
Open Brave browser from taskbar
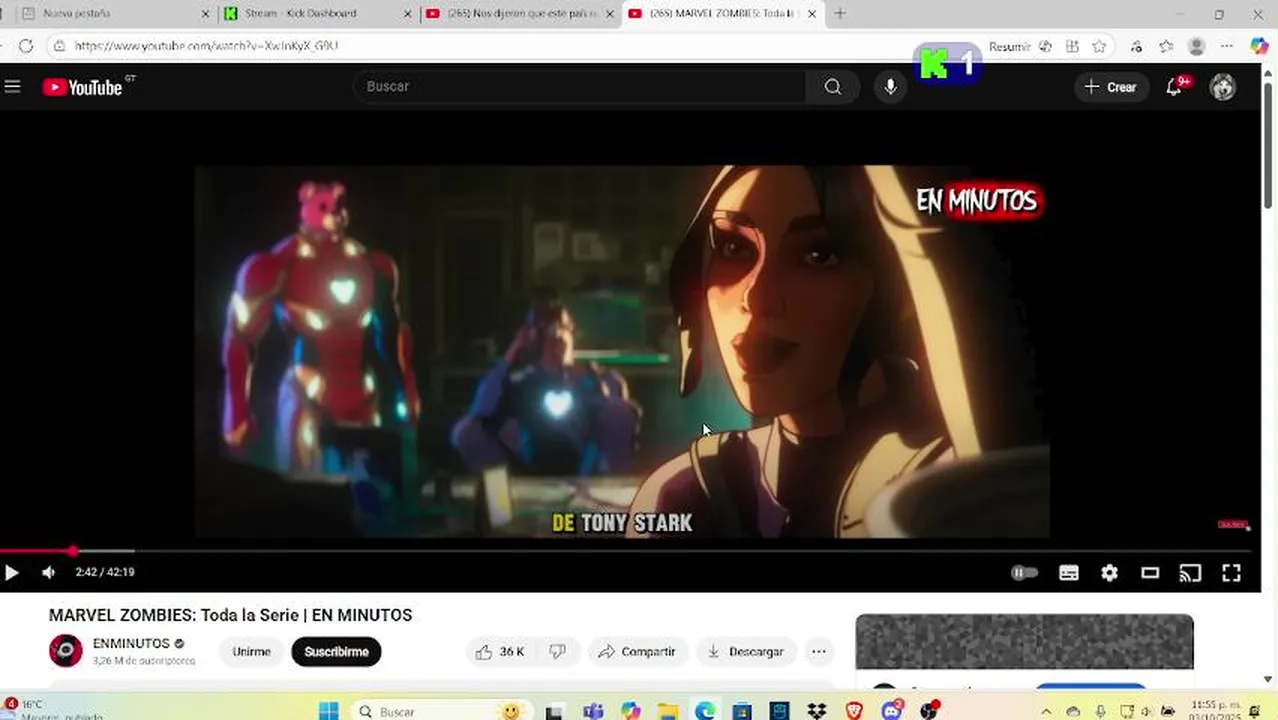(854, 711)
